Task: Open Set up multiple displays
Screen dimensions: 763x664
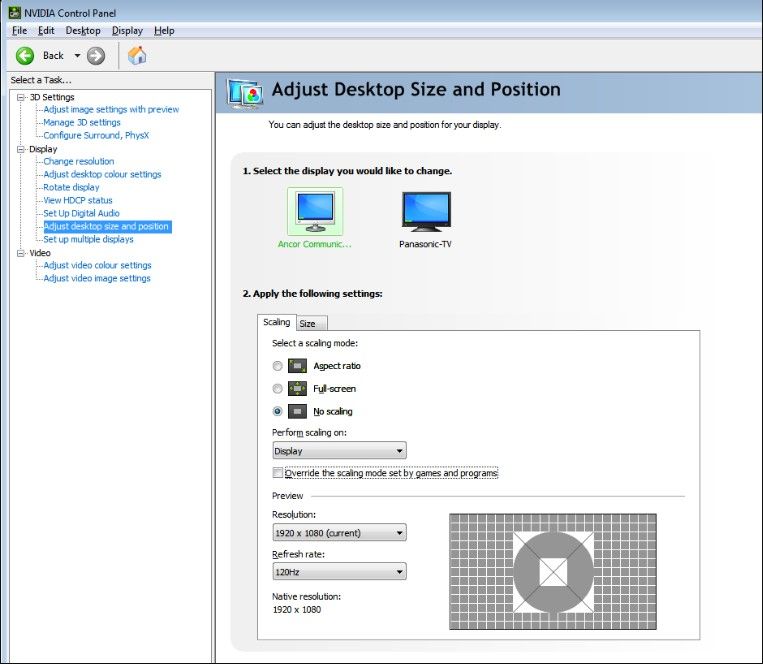Action: tap(88, 239)
